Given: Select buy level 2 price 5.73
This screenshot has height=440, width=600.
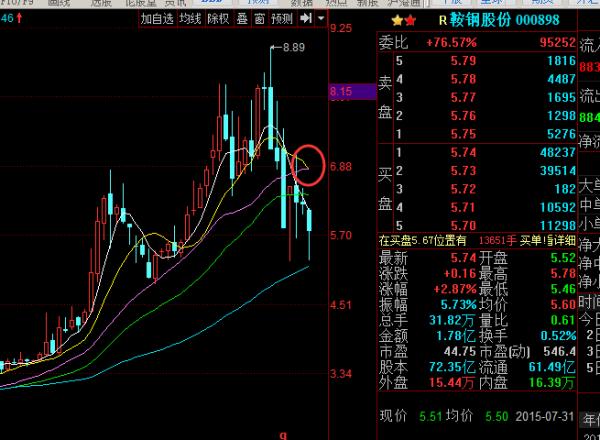Looking at the screenshot, I should click(463, 171).
